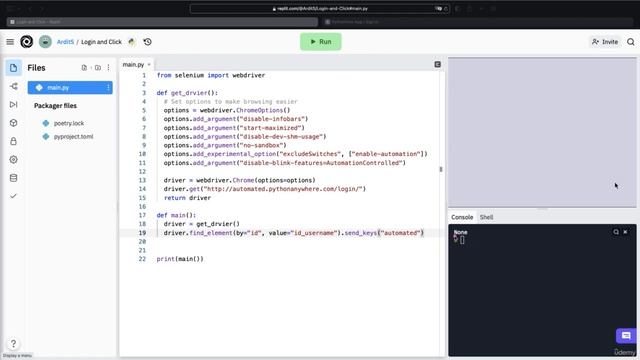This screenshot has width=640, height=360.
Task: Close the main.py tab
Action: (149, 64)
